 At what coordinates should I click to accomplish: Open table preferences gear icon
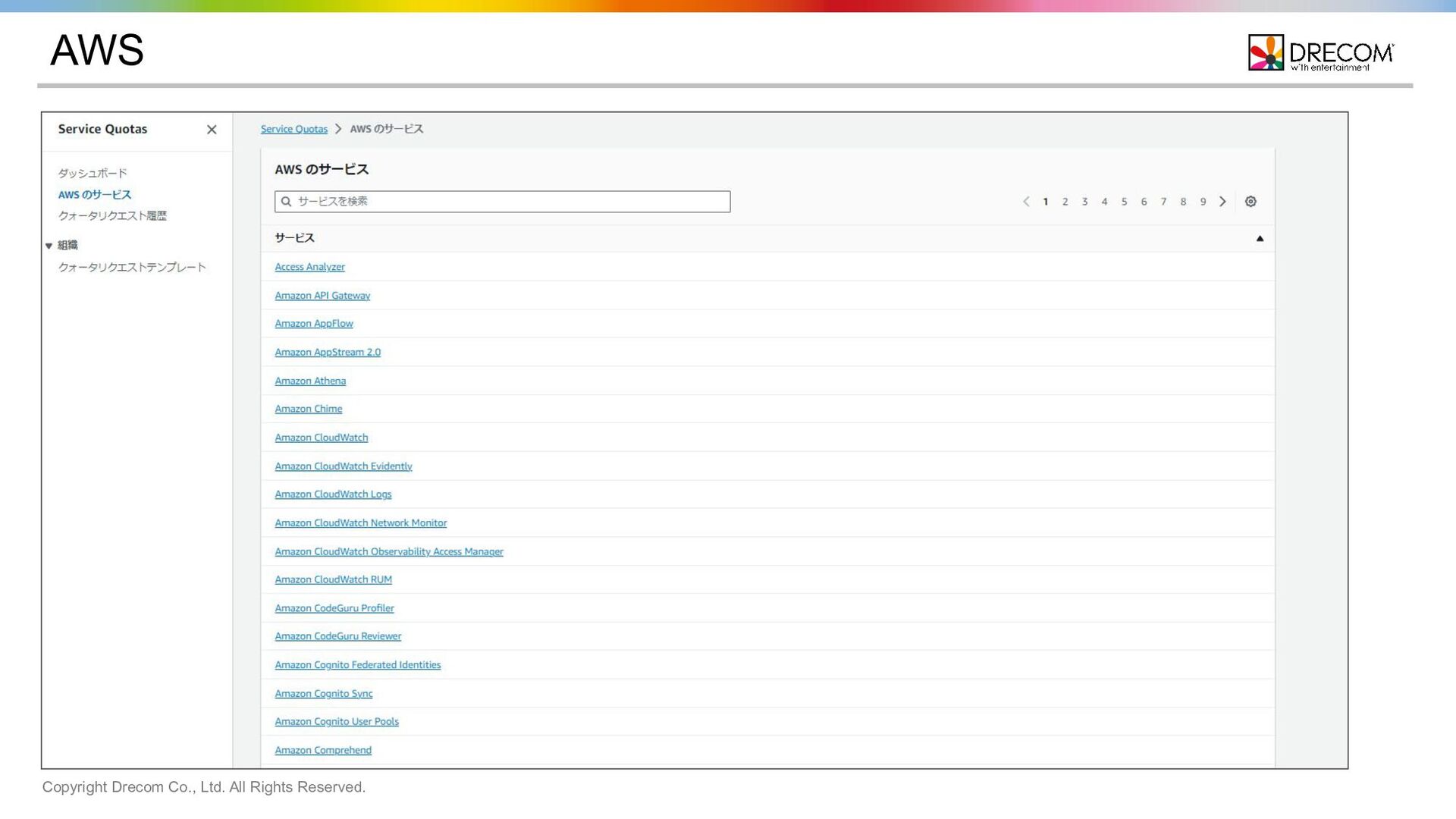tap(1250, 202)
